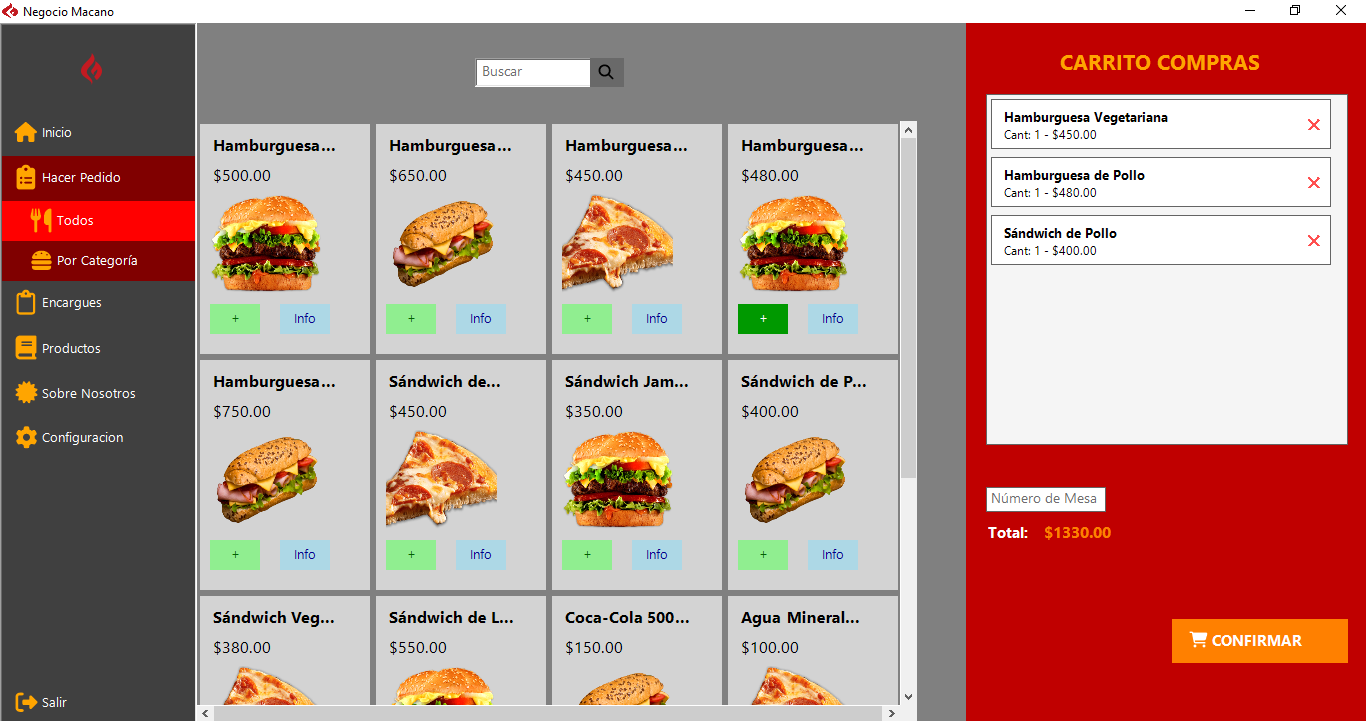
Task: Focus the Buscar search field
Action: (x=533, y=72)
